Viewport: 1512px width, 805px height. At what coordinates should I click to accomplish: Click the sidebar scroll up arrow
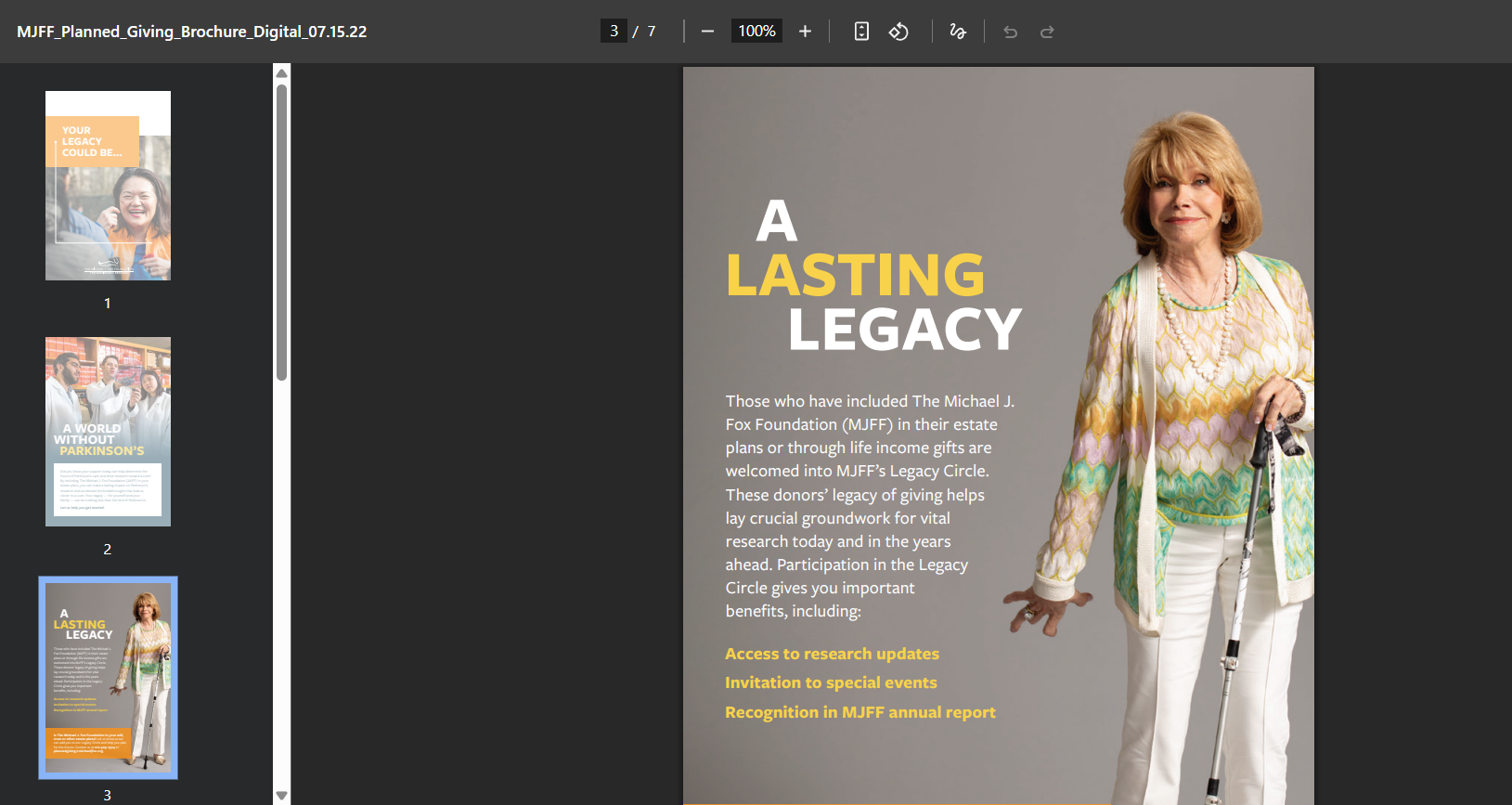(x=282, y=72)
